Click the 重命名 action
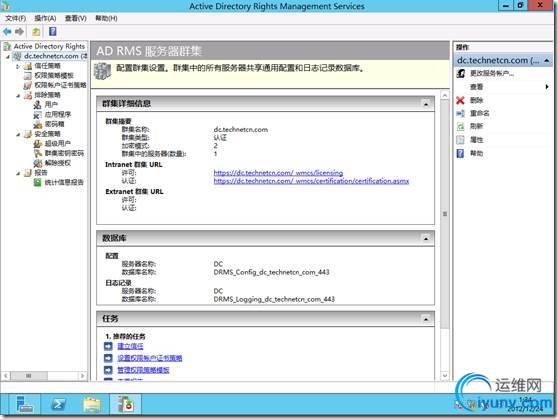This screenshot has height=419, width=558. coord(479,114)
